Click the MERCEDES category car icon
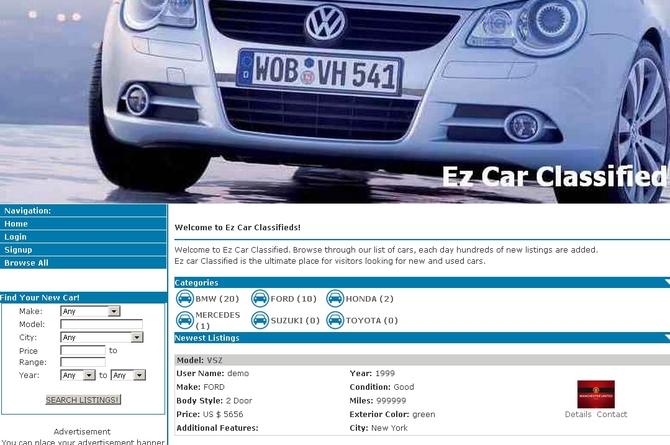This screenshot has height=445, width=670. tap(185, 320)
